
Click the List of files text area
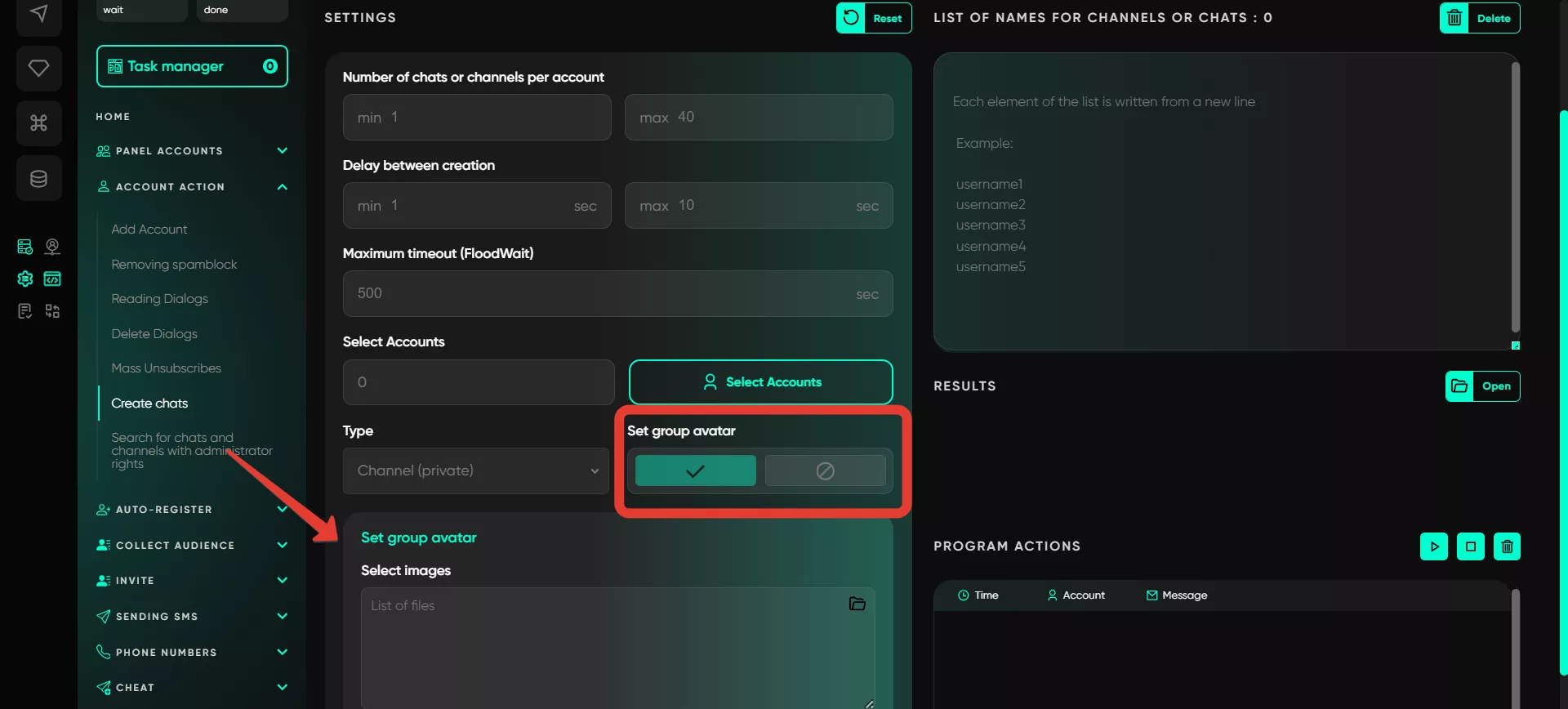618,649
